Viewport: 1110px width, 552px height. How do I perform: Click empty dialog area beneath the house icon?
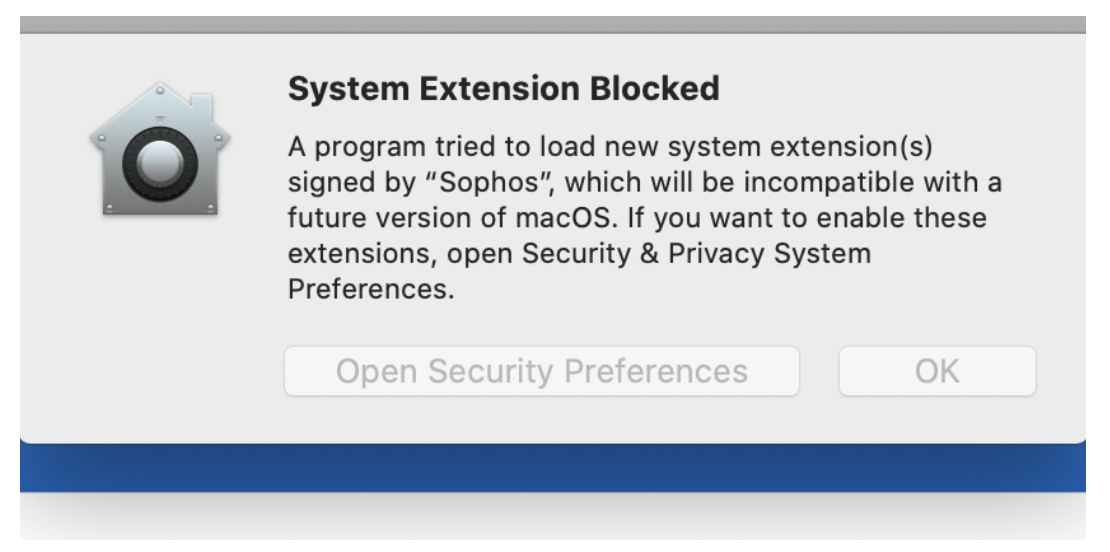pos(160,318)
